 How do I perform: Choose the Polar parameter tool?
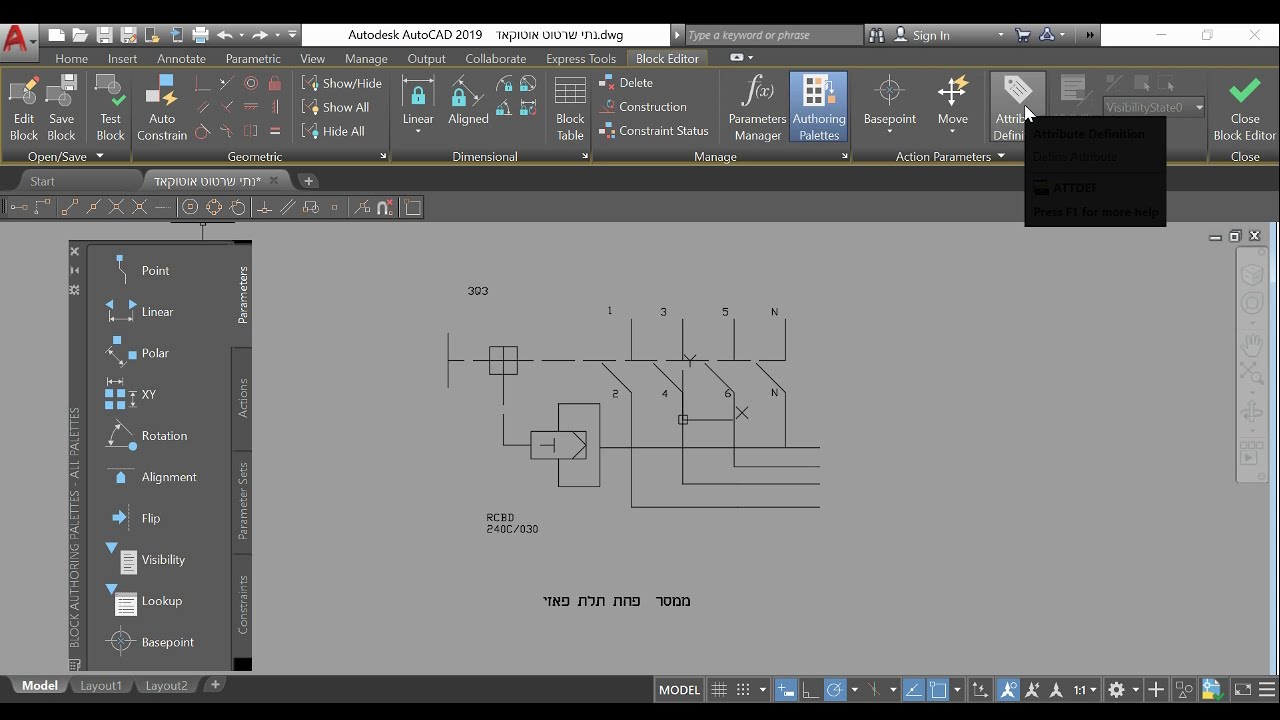point(139,353)
